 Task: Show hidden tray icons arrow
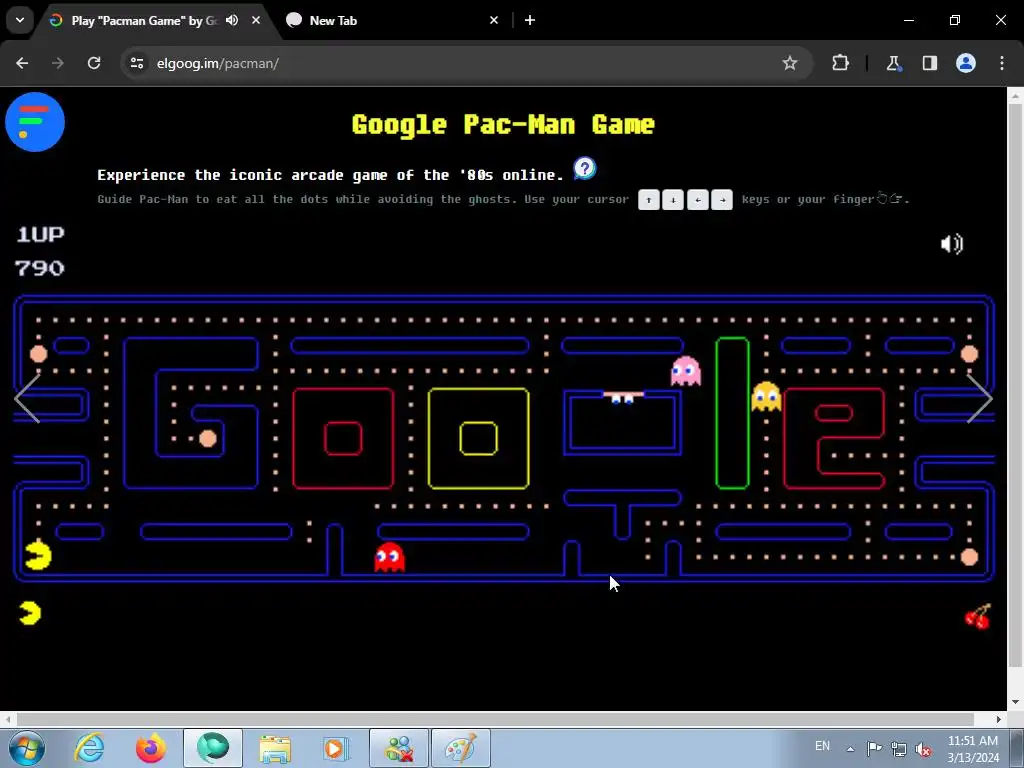coord(850,748)
